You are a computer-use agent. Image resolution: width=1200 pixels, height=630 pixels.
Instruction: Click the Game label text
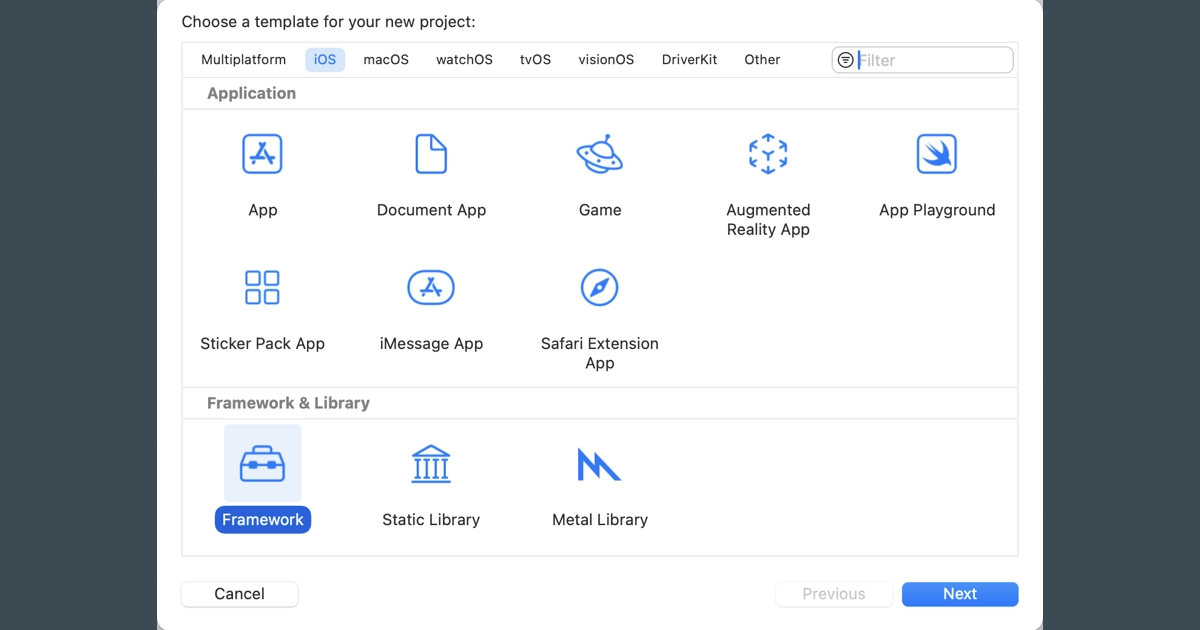click(x=600, y=210)
